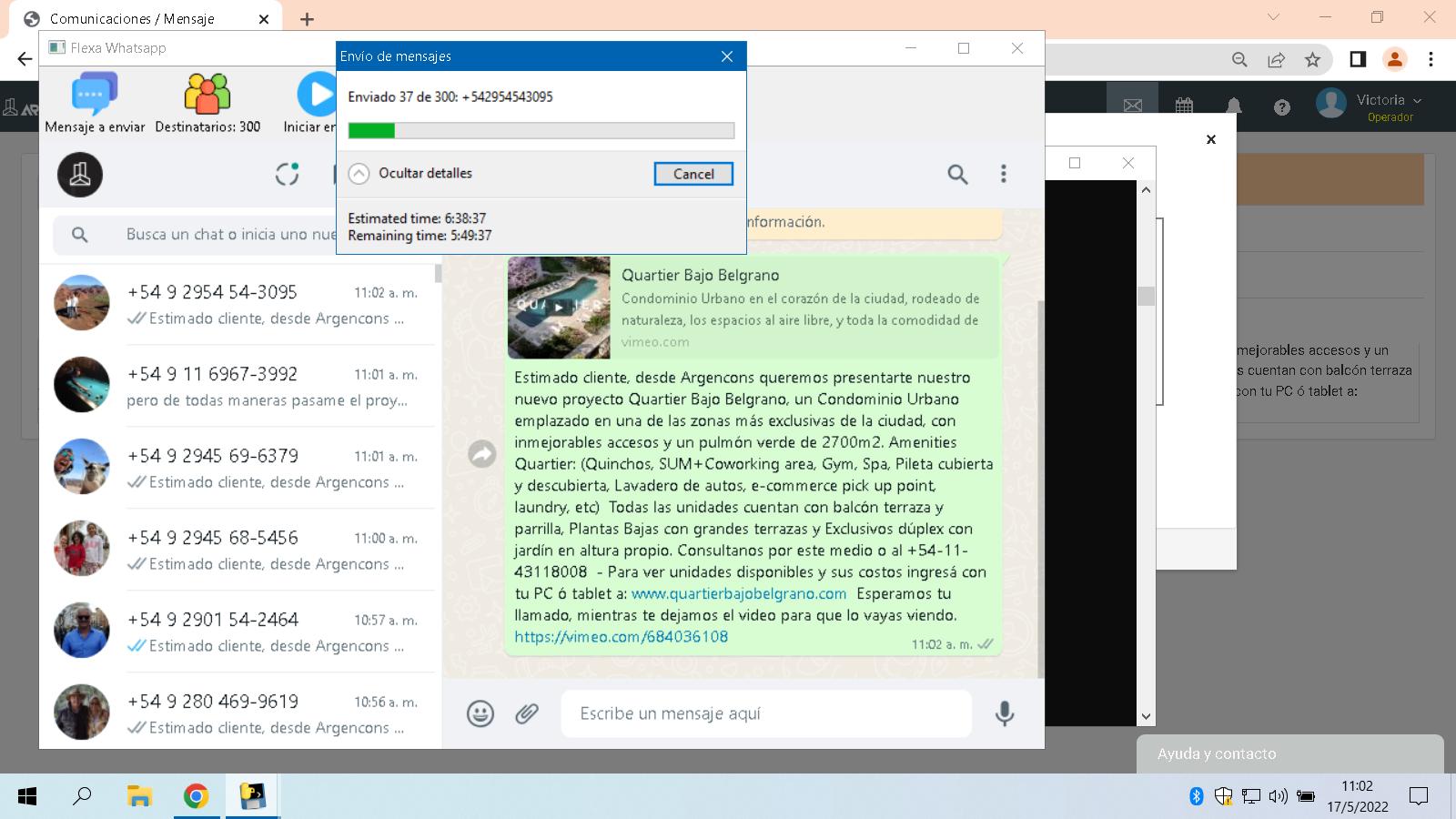Image resolution: width=1456 pixels, height=819 pixels.
Task: Cancel the message sending
Action: (x=693, y=174)
